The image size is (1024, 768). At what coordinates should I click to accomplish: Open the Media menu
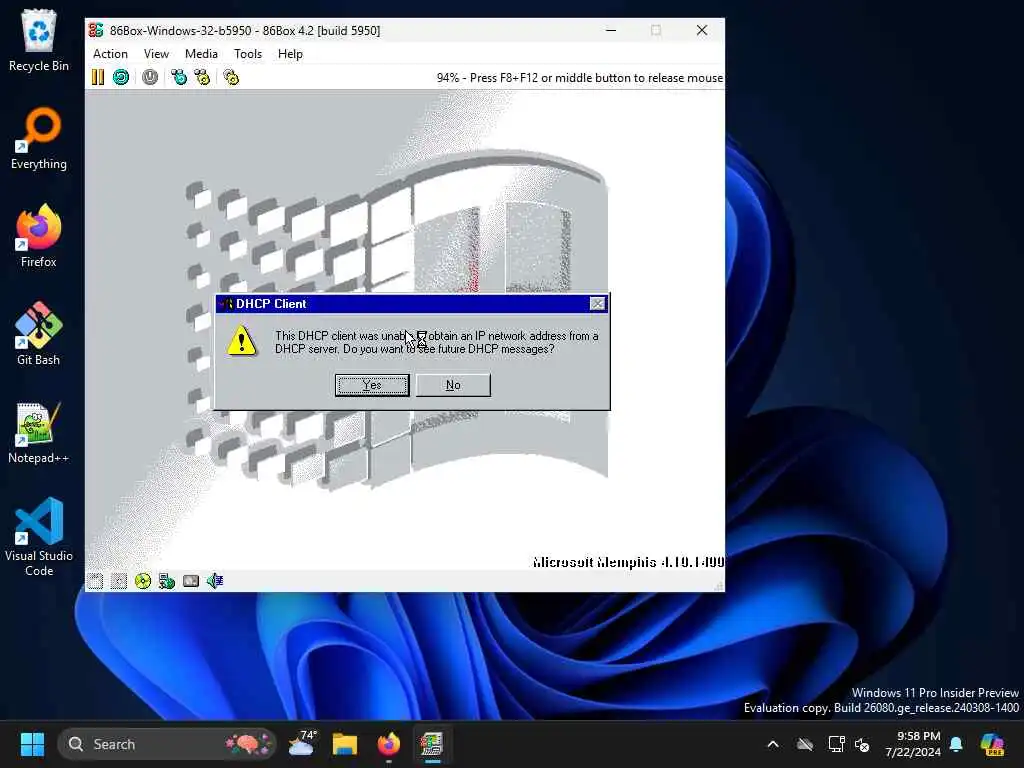coord(201,54)
